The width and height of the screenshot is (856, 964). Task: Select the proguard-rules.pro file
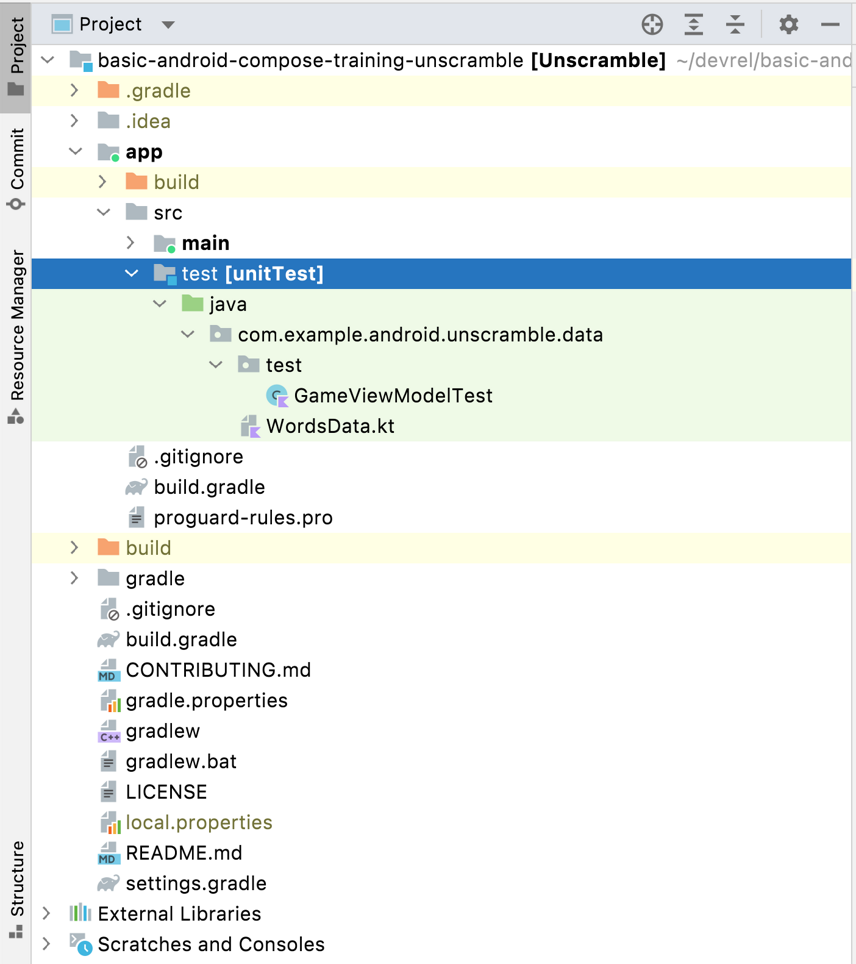coord(243,518)
